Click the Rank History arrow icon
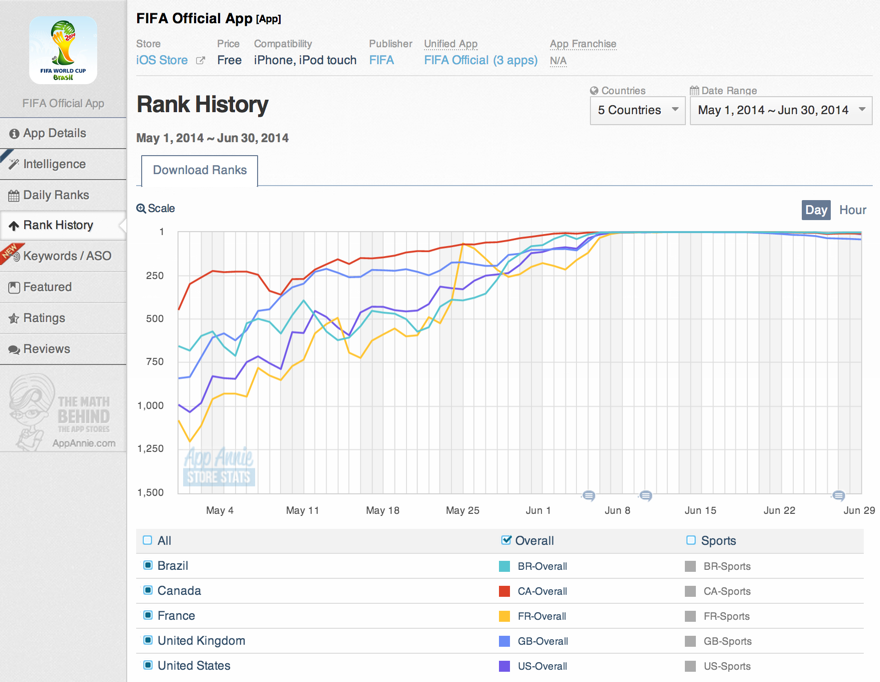The image size is (880, 682). pos(14,226)
